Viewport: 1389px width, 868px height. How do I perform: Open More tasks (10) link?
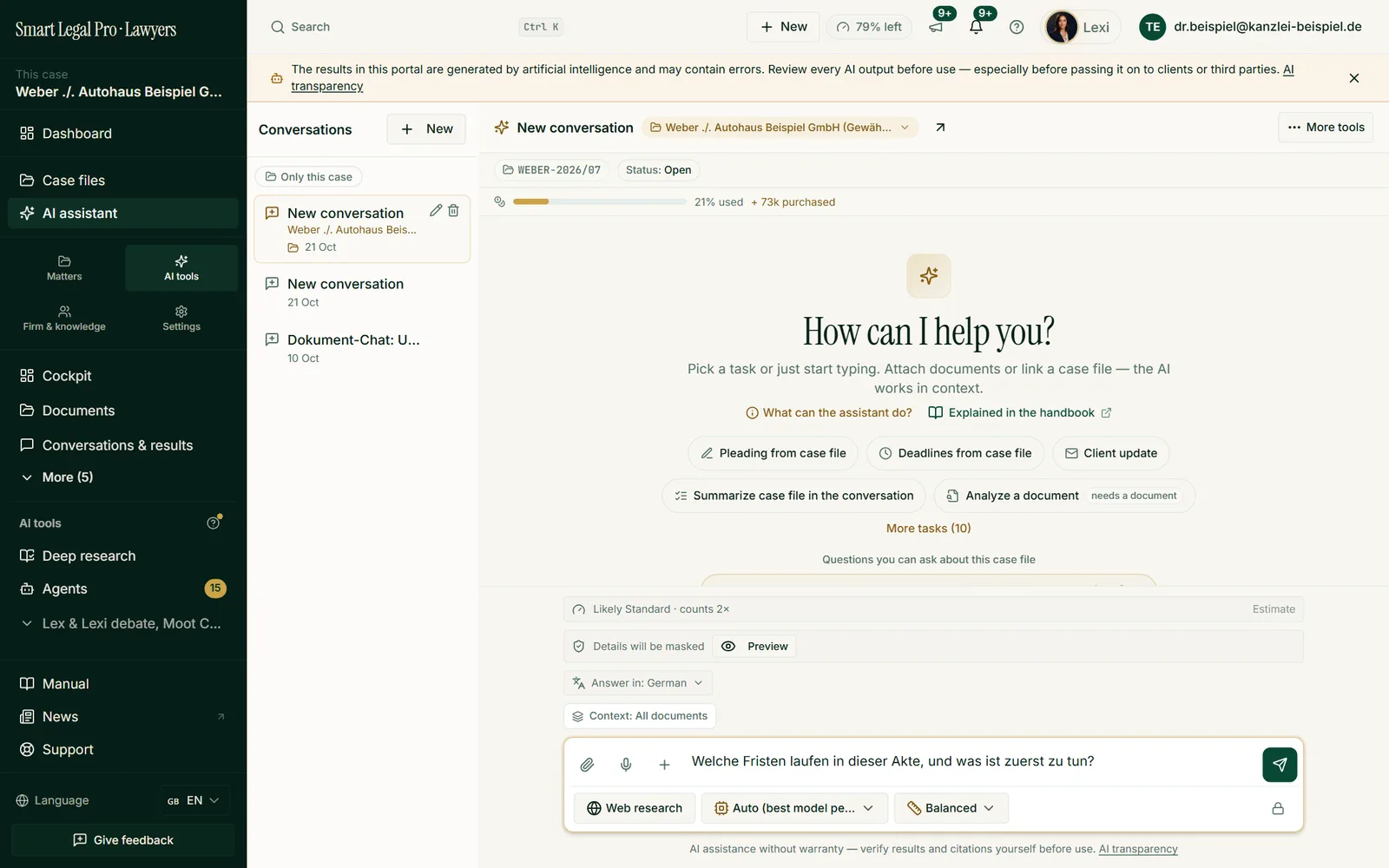point(929,529)
